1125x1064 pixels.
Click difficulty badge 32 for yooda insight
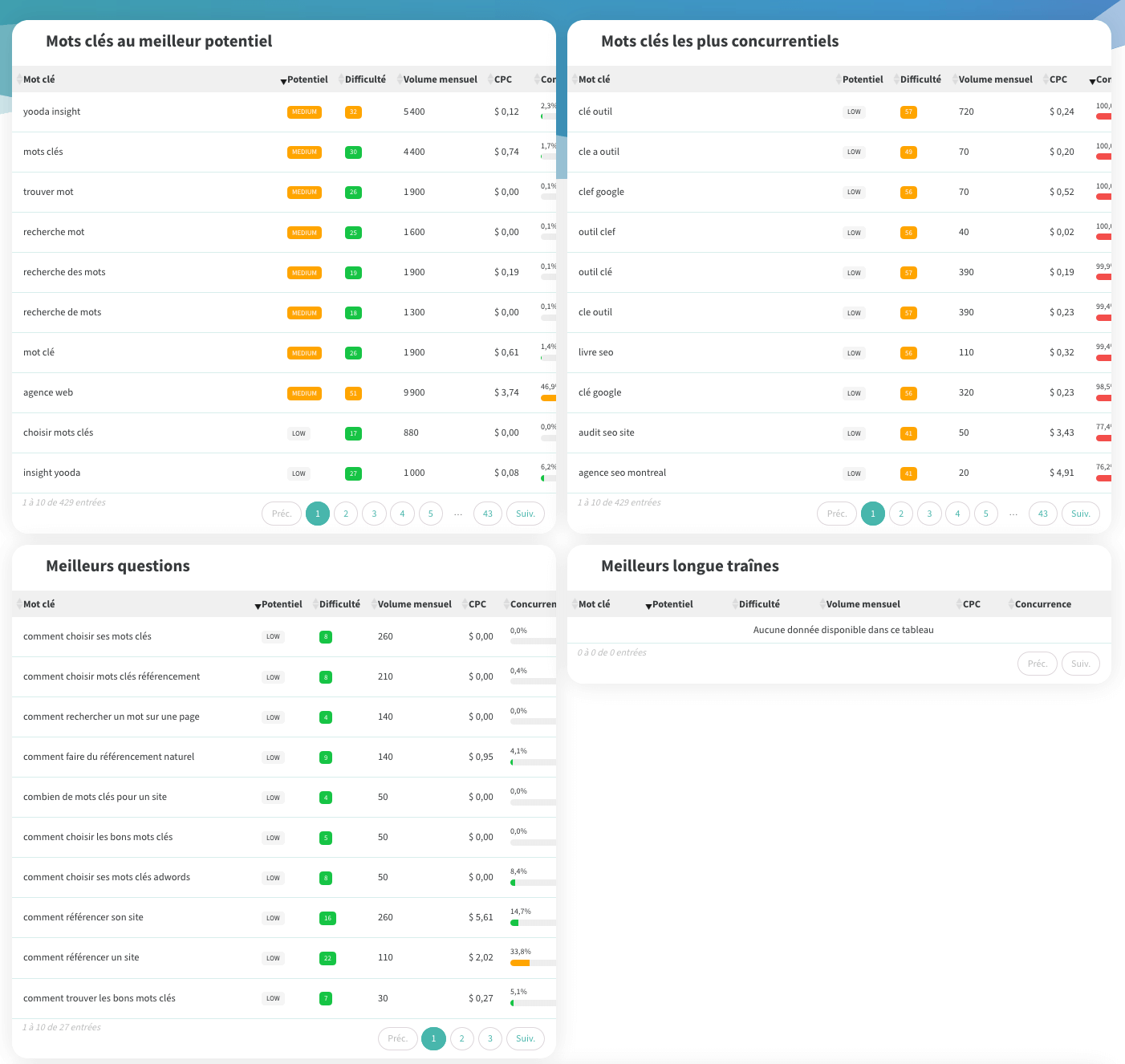coord(353,112)
